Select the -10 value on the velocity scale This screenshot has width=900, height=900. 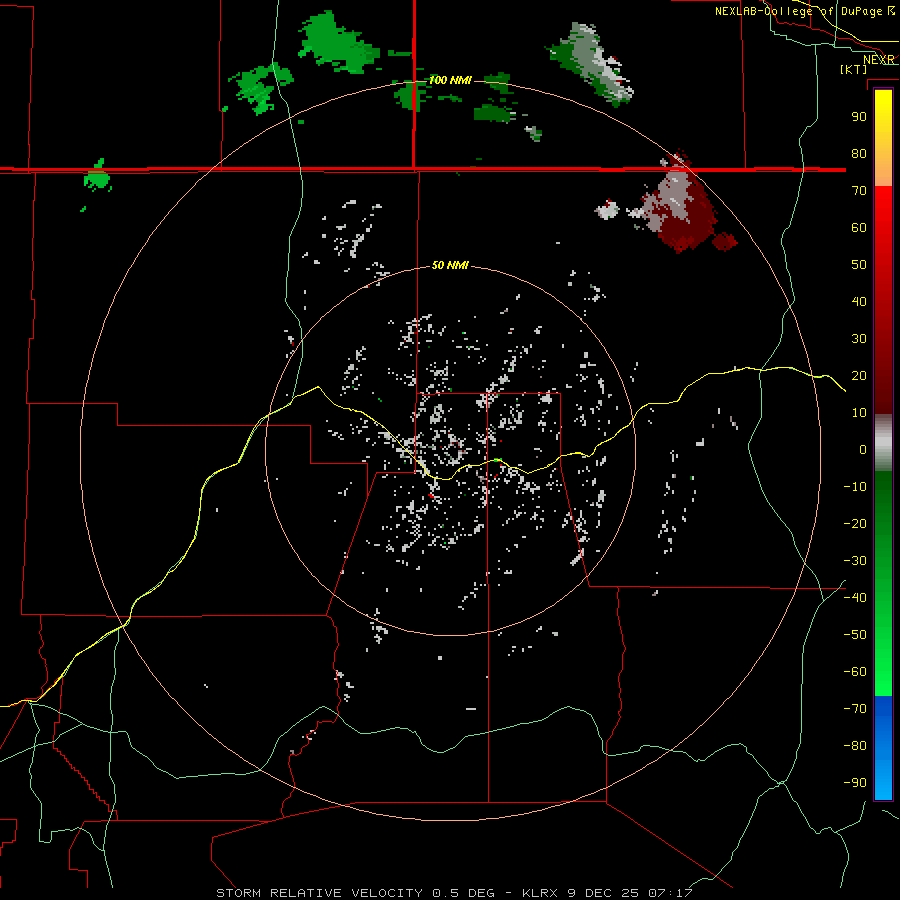[855, 487]
